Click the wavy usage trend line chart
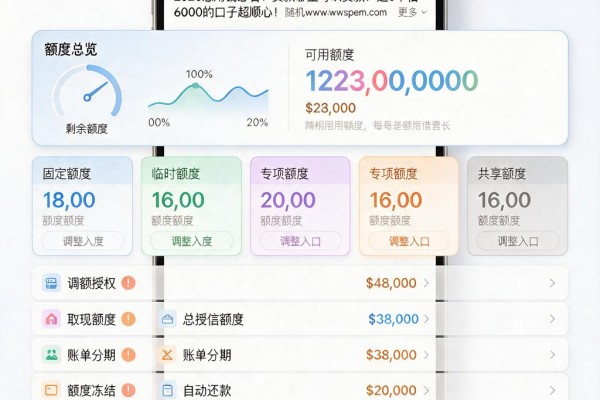The width and height of the screenshot is (600, 400). coord(209,98)
